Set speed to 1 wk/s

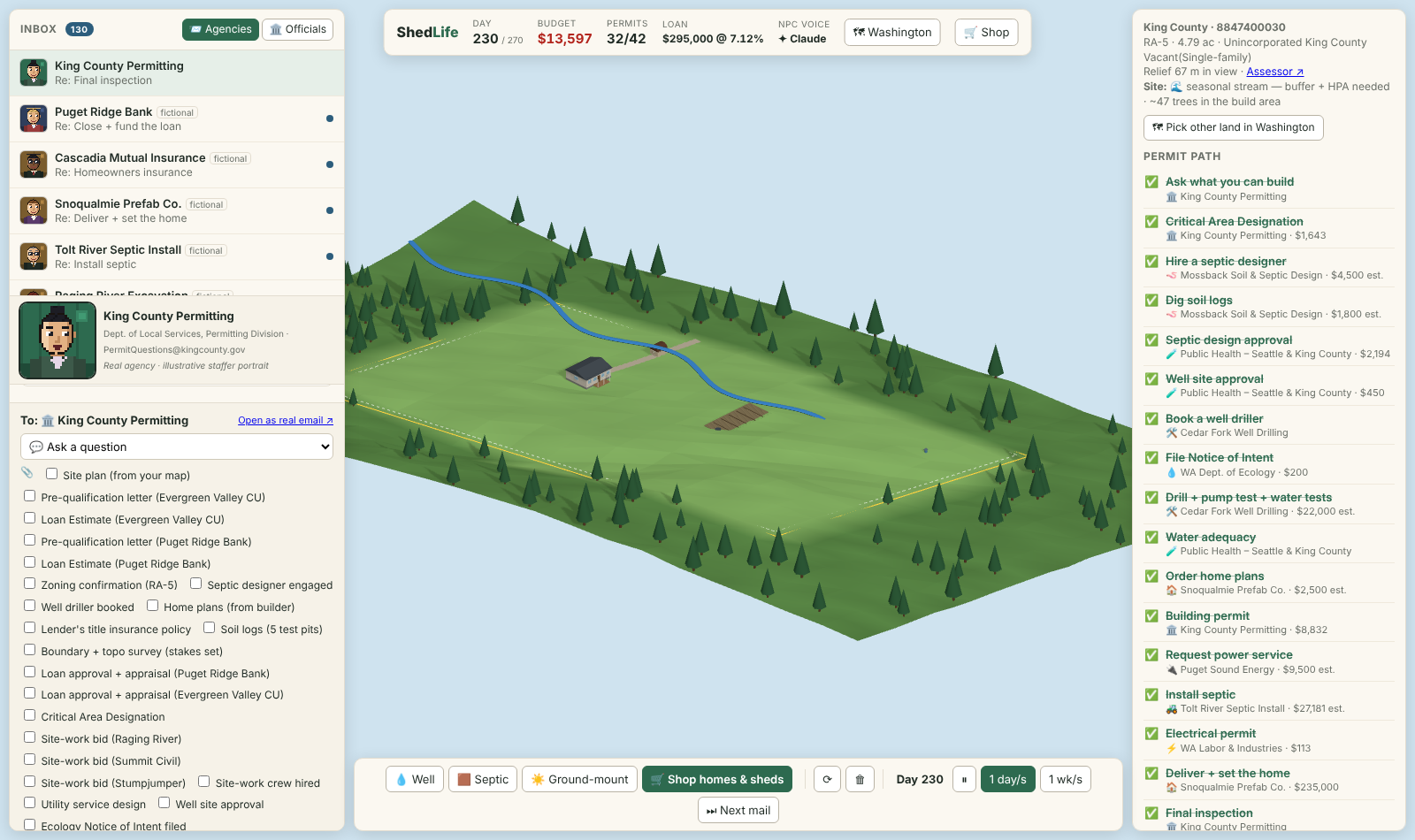click(1066, 779)
